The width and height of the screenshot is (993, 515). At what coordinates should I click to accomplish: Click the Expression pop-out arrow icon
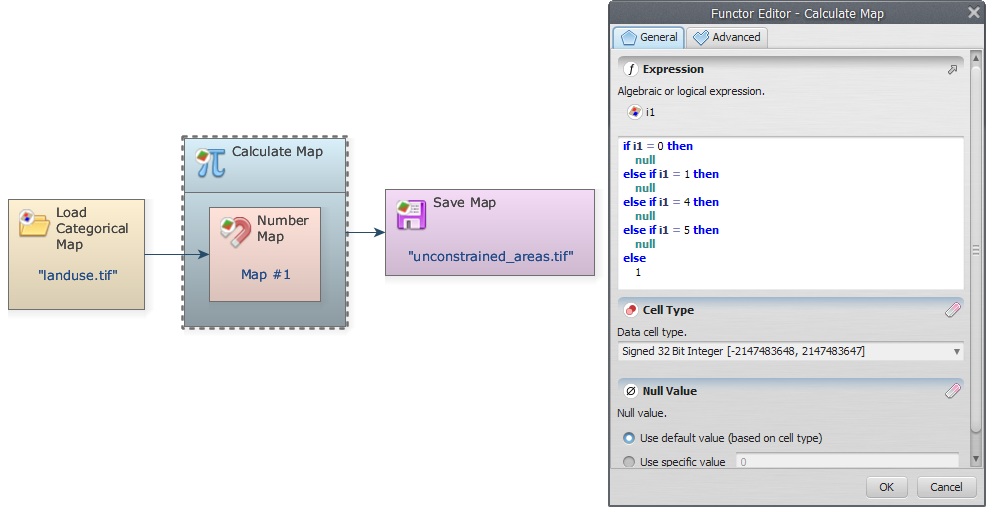click(x=952, y=70)
